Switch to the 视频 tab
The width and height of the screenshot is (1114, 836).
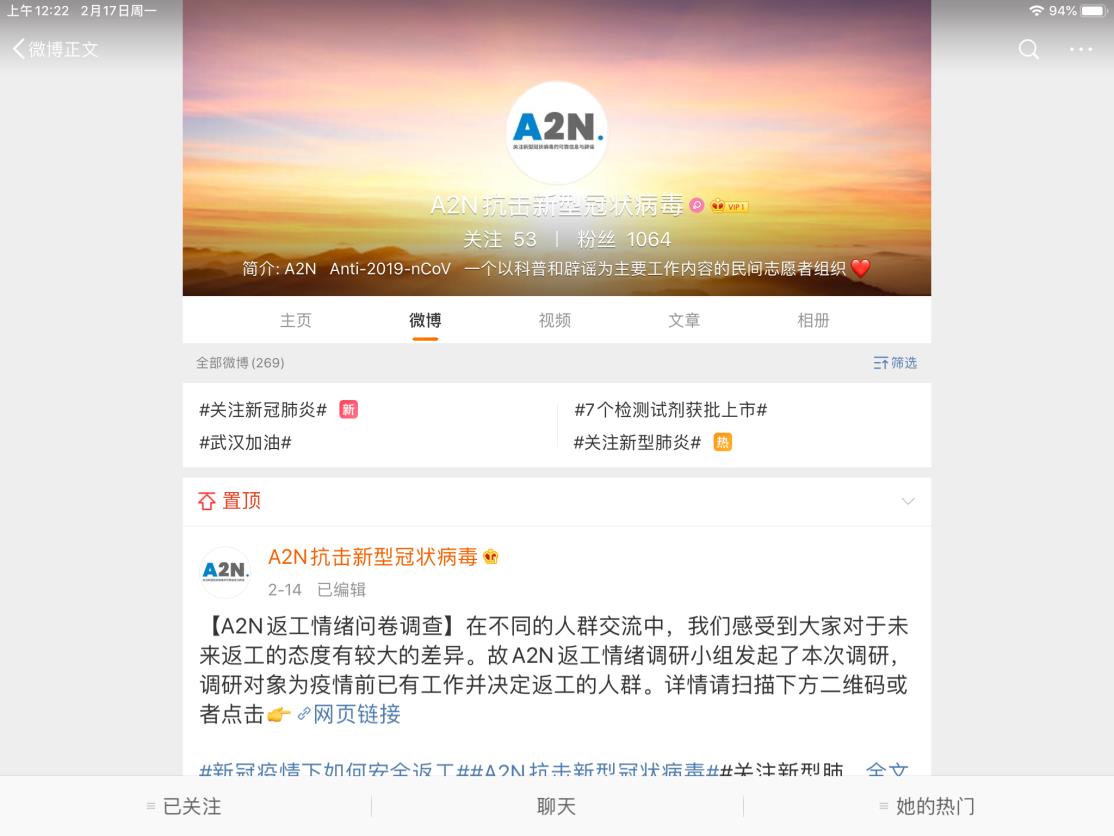tap(555, 320)
